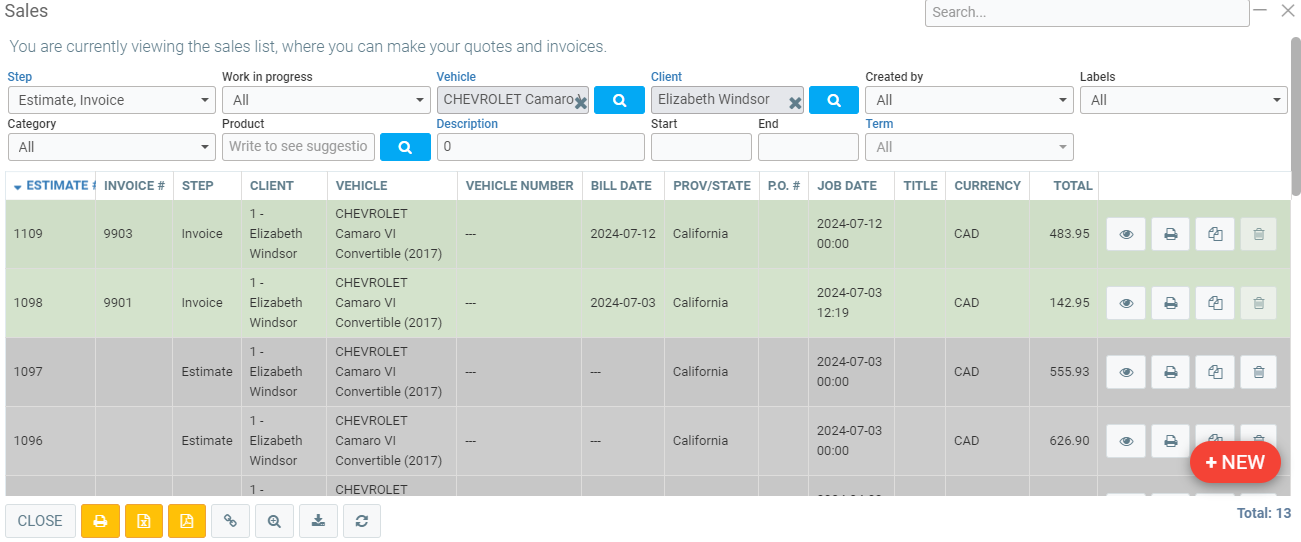Click the zoom magnifier icon at bottom

[274, 521]
